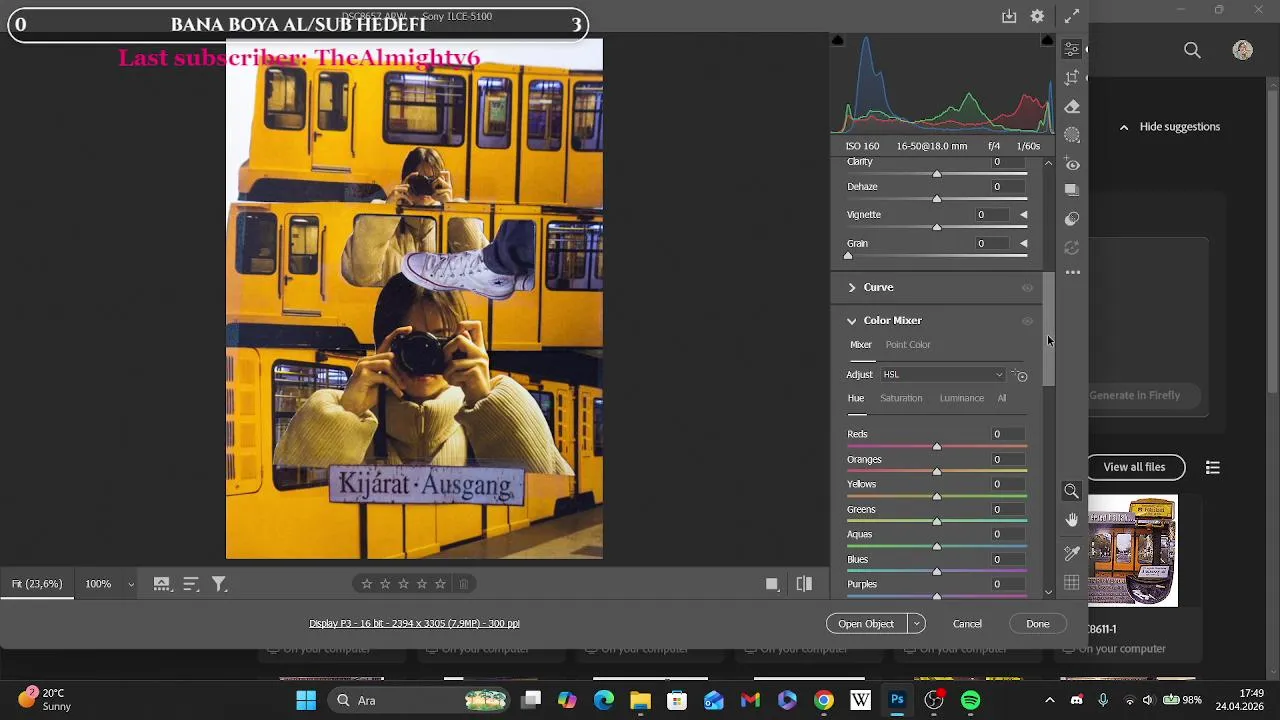This screenshot has height=720, width=1280.
Task: Set rating to five stars
Action: click(440, 584)
